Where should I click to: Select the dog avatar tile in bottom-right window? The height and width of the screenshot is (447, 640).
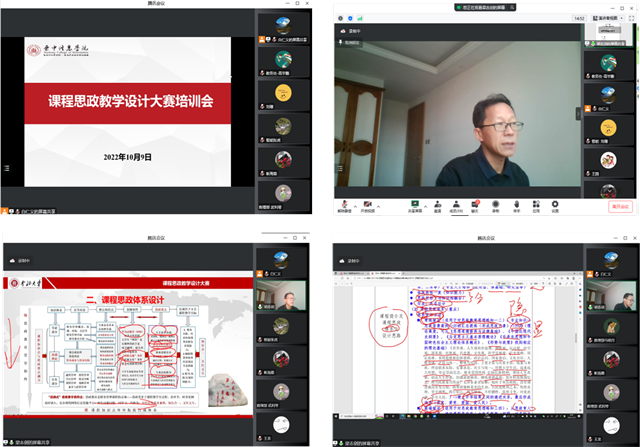point(611,329)
